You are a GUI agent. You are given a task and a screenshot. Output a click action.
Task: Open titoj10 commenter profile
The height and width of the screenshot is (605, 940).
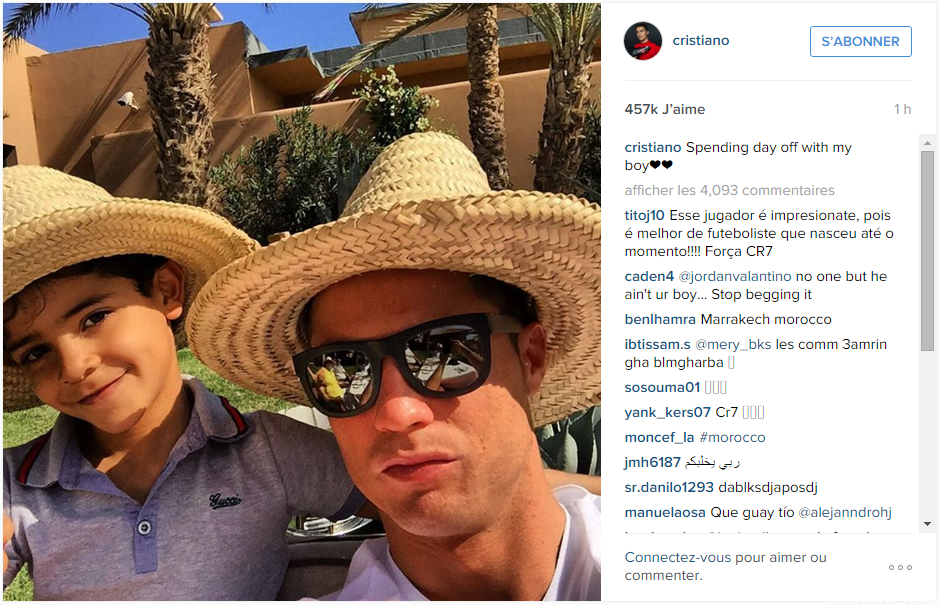(x=644, y=215)
